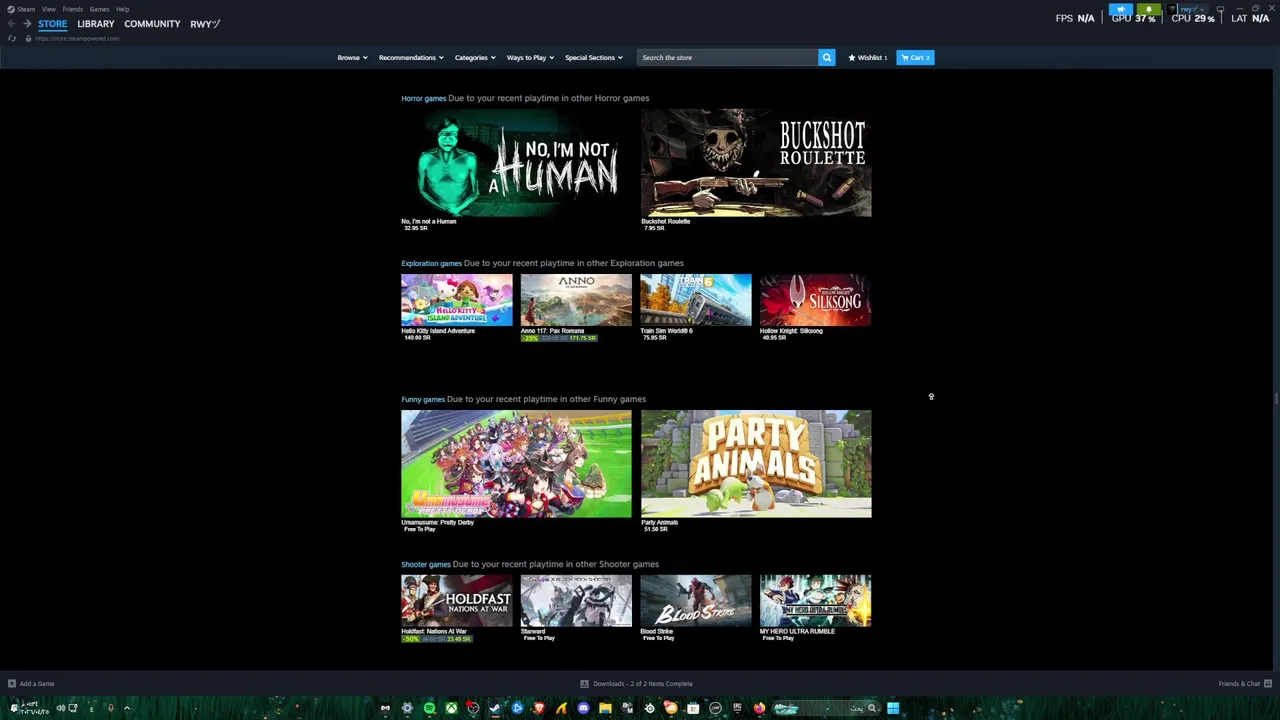Open the Wishlist link

tap(868, 57)
